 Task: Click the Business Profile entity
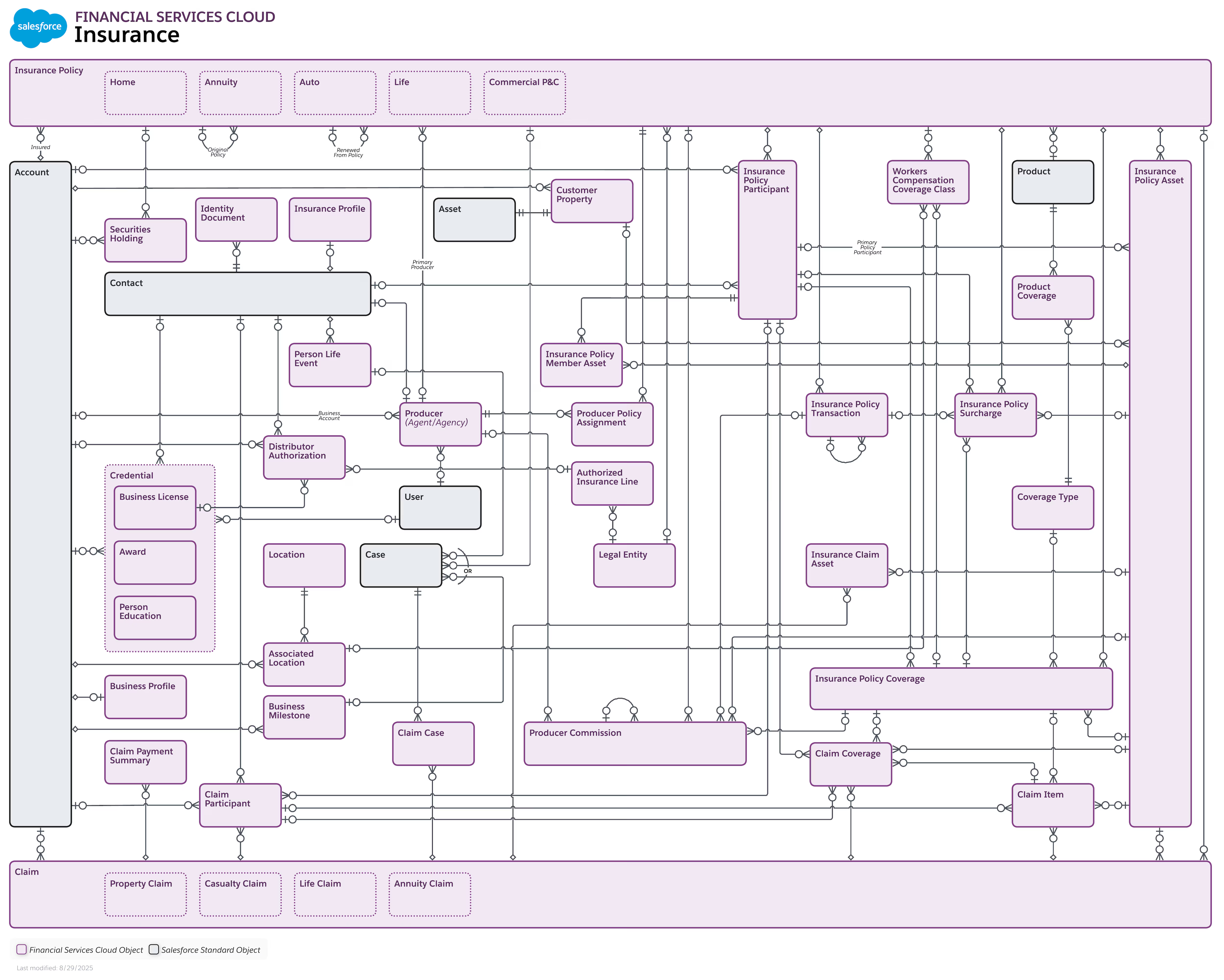tap(145, 697)
